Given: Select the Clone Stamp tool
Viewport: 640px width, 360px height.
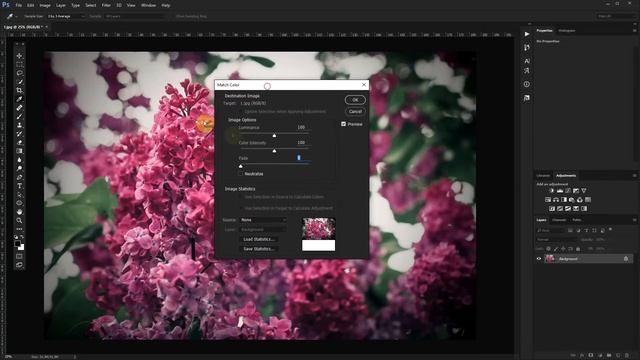Looking at the screenshot, I should pos(19,125).
